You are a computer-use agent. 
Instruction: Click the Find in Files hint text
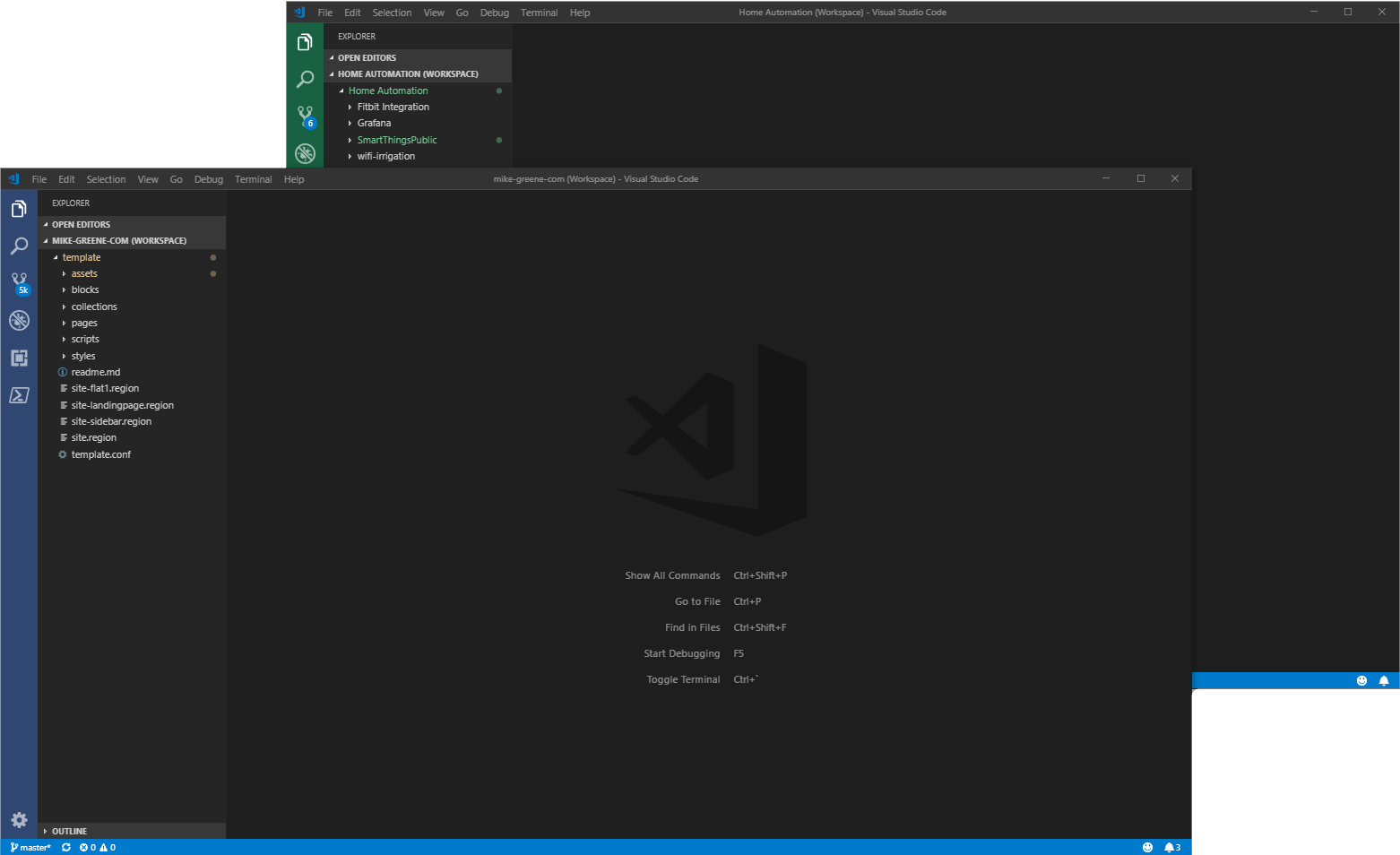point(692,627)
